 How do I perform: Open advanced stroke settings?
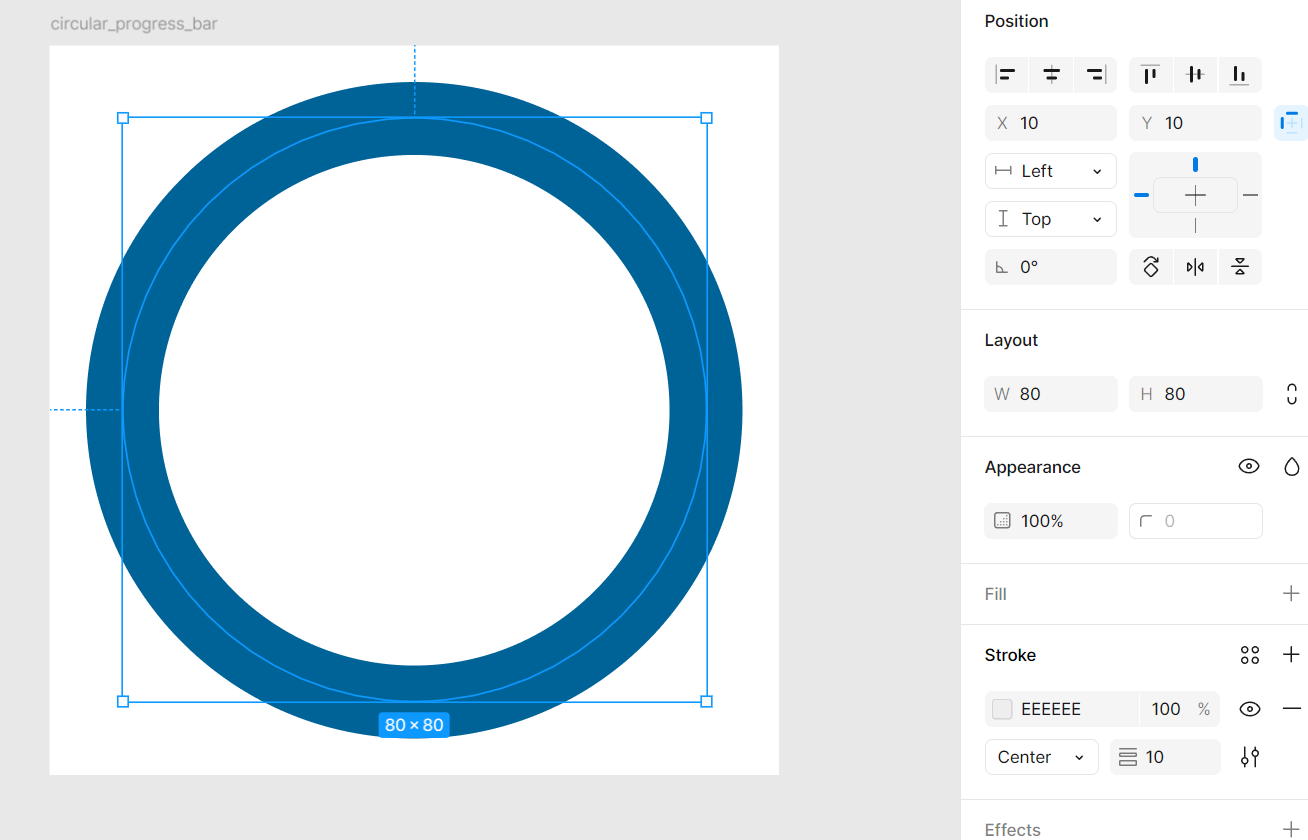pyautogui.click(x=1249, y=757)
